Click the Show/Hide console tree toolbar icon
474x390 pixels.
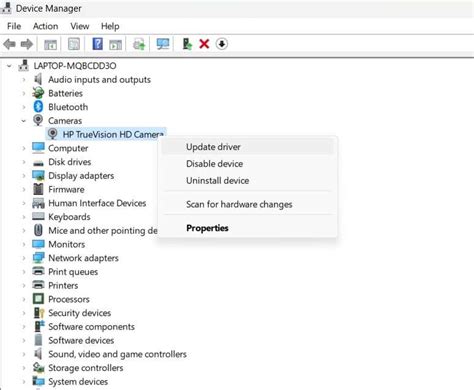pyautogui.click(x=51, y=44)
